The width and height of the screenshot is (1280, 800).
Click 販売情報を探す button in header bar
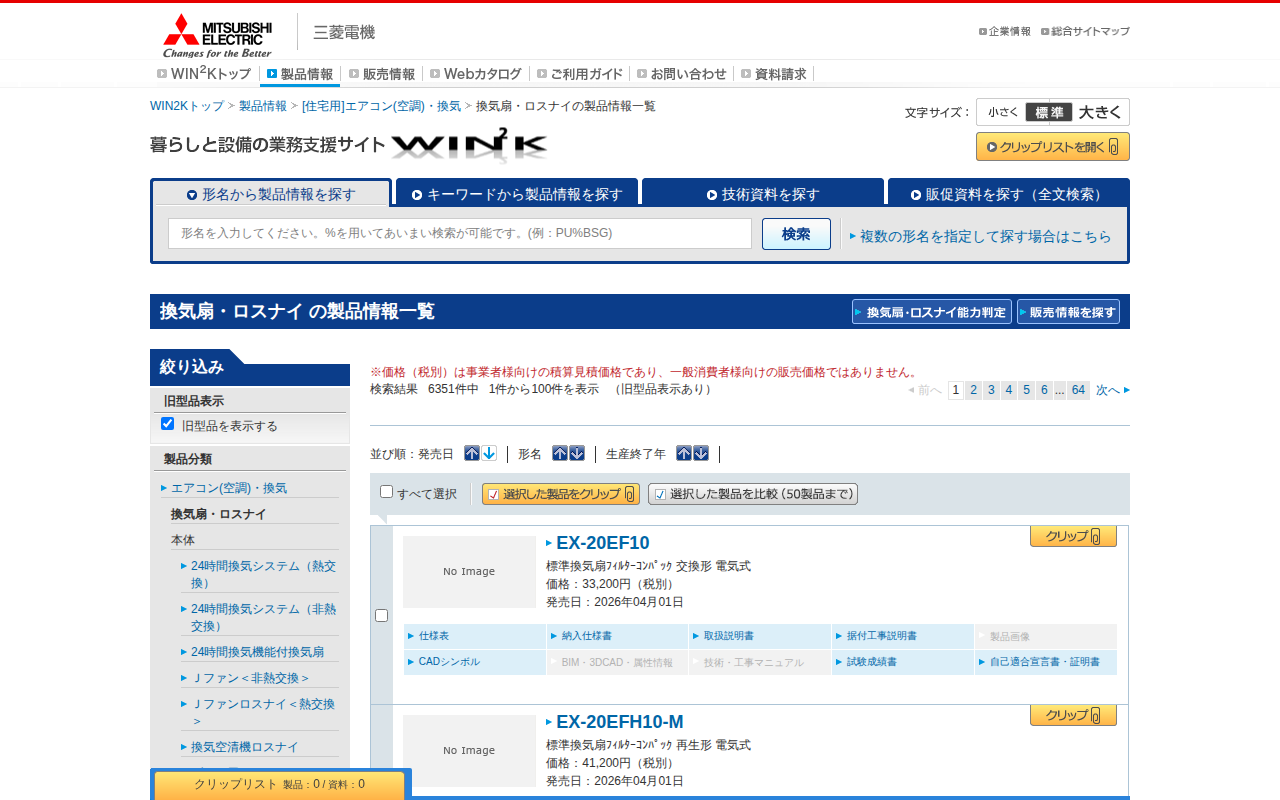pyautogui.click(x=1068, y=312)
